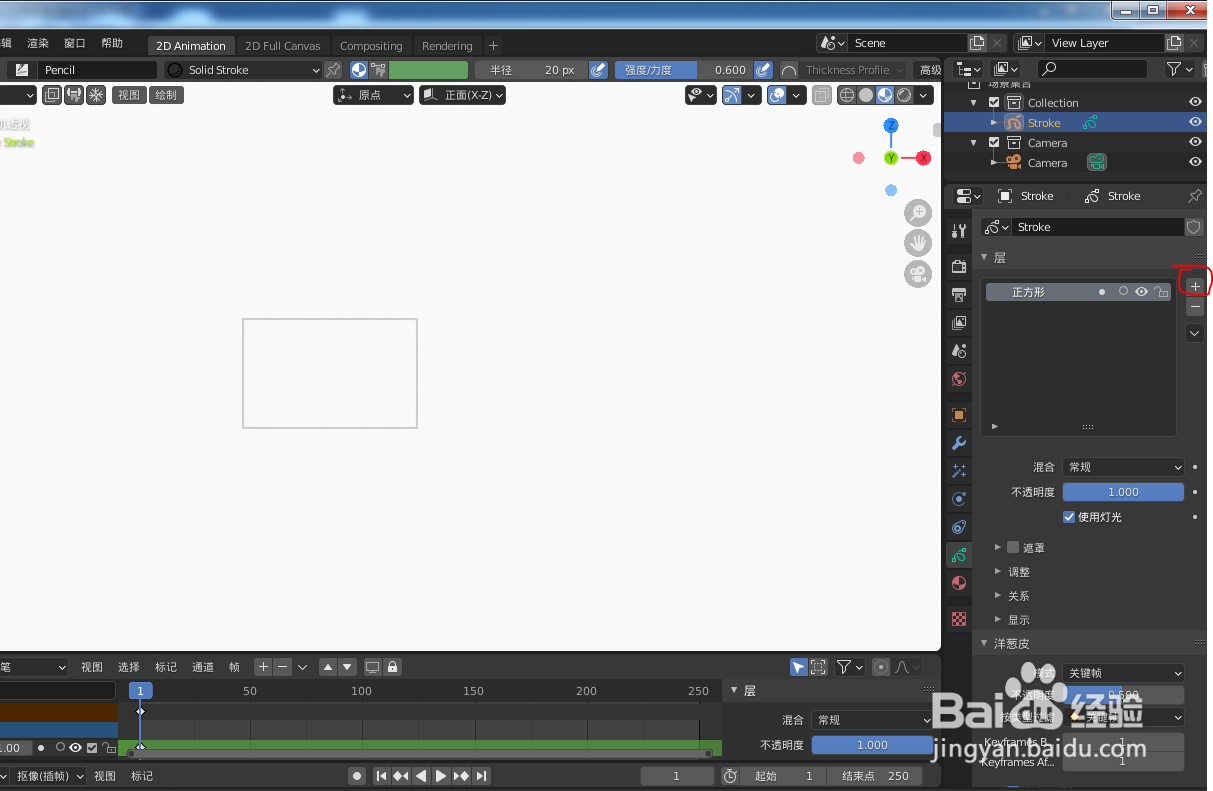1213x791 pixels.
Task: Pin the properties editor context
Action: 1194,196
